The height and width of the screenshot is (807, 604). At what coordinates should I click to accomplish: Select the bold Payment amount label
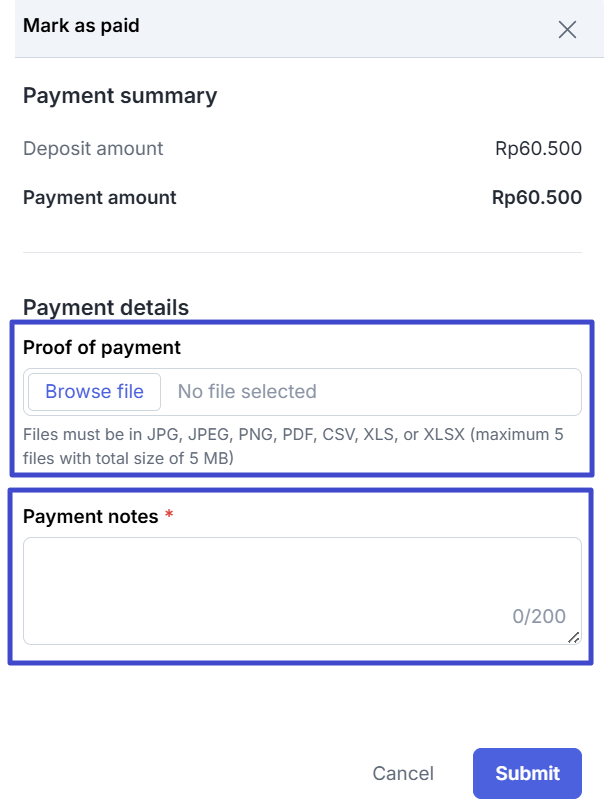pyautogui.click(x=100, y=198)
